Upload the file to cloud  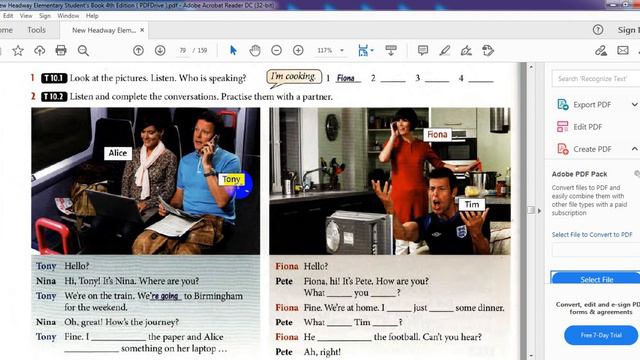(39, 51)
